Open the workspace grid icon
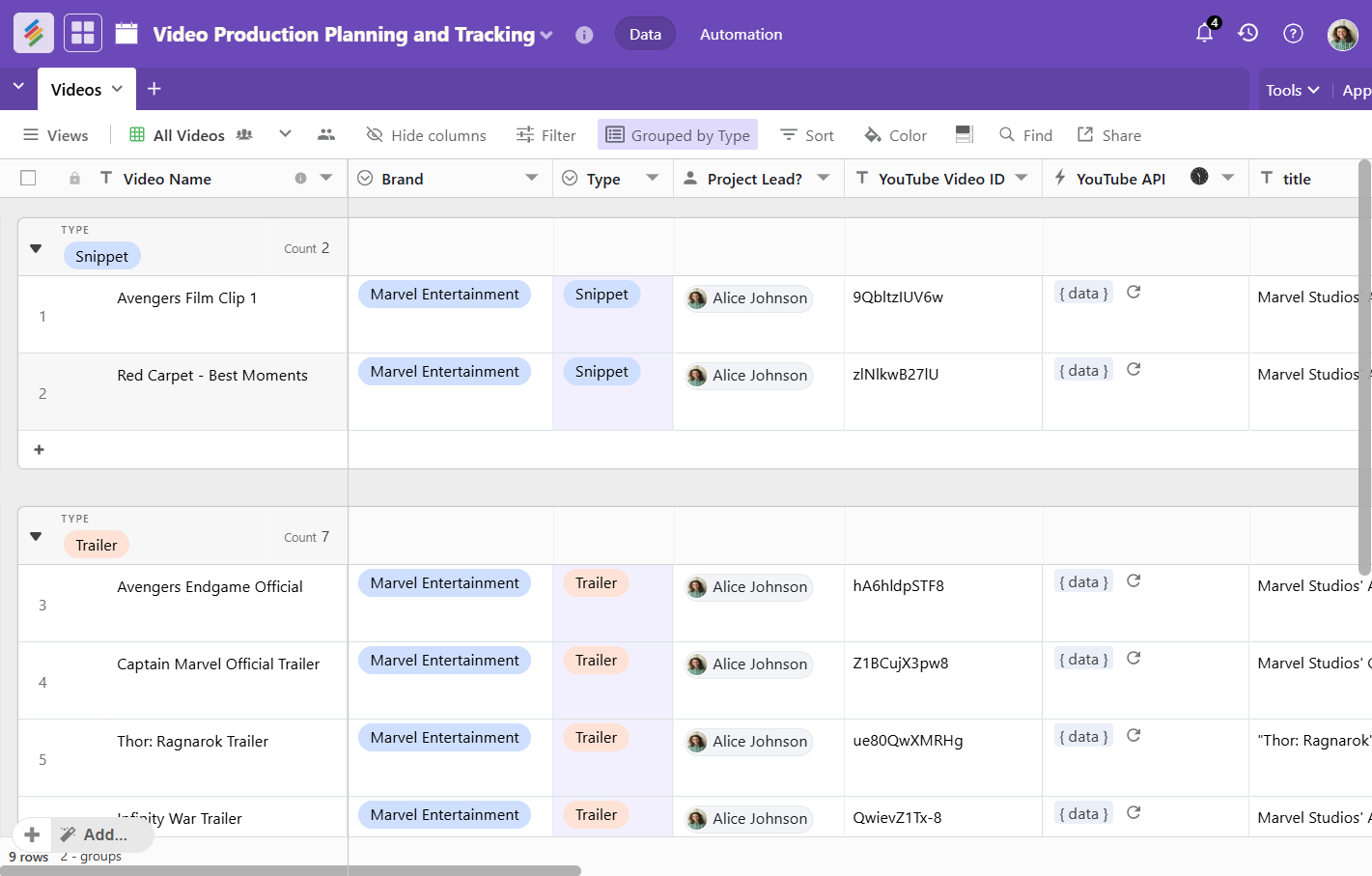Image resolution: width=1372 pixels, height=876 pixels. tap(83, 34)
